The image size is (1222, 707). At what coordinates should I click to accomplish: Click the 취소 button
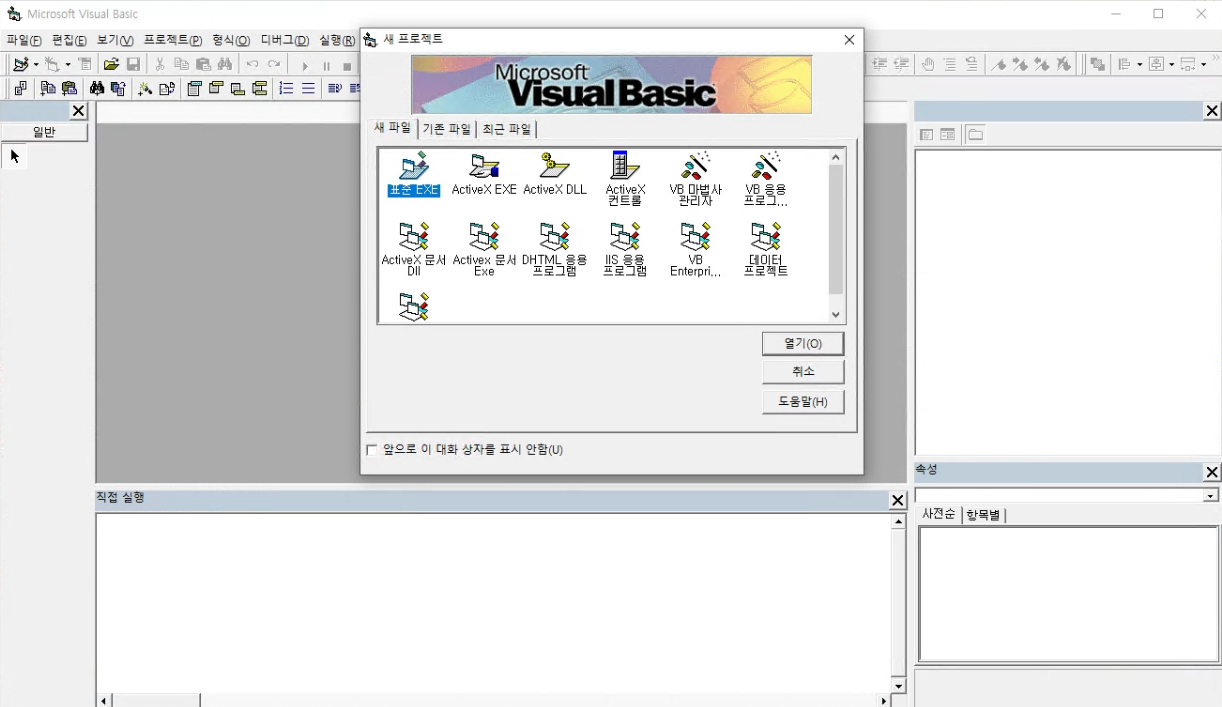pos(803,372)
